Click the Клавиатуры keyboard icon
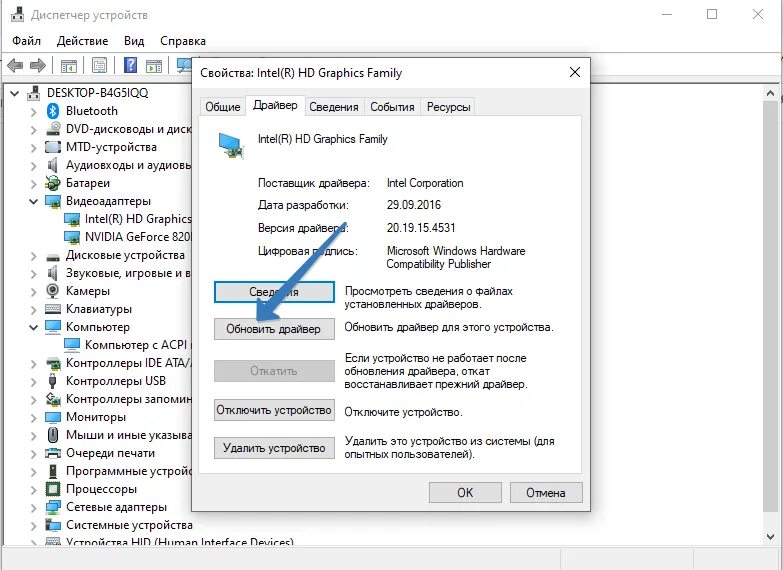The width and height of the screenshot is (783, 570). point(53,309)
